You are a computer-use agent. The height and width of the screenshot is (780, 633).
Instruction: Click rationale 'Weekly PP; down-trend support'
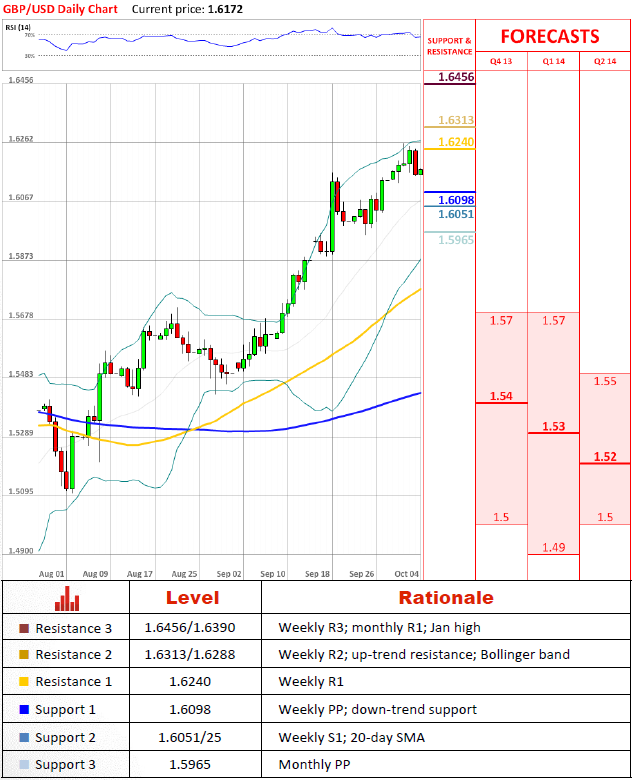pyautogui.click(x=378, y=710)
